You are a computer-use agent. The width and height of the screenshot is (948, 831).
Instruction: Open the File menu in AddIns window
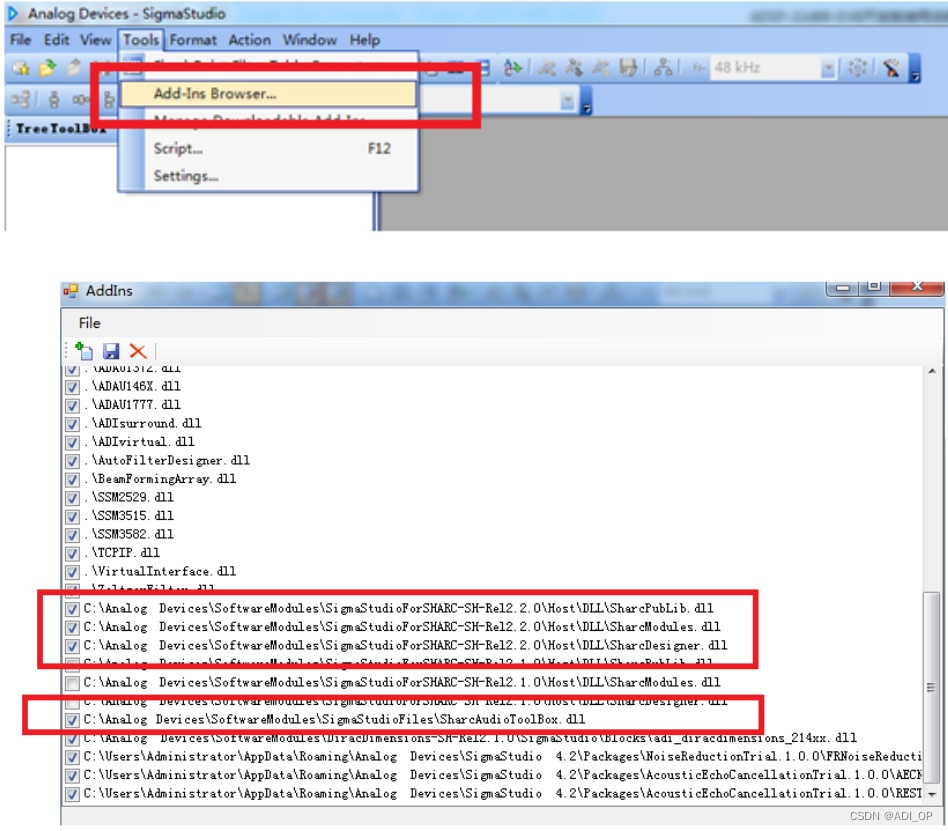(89, 324)
